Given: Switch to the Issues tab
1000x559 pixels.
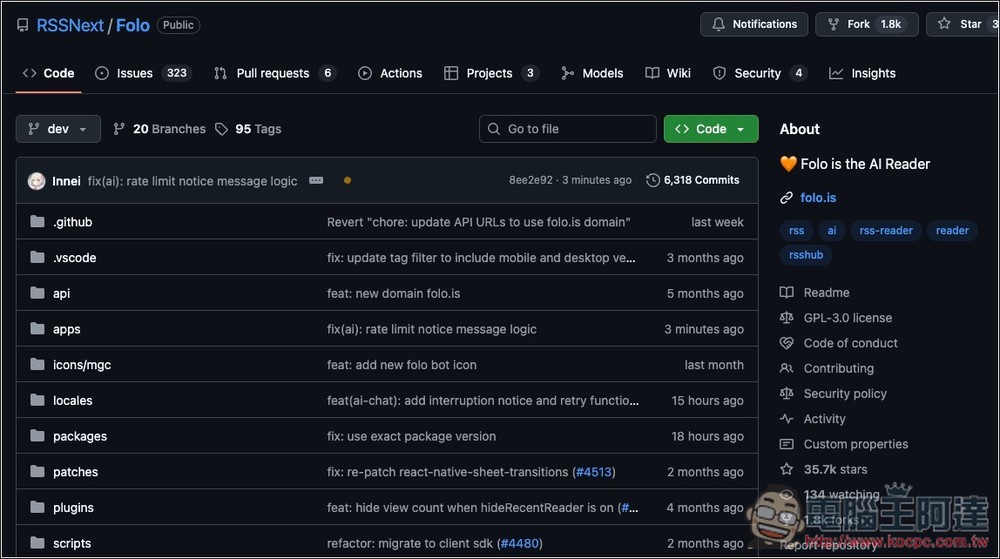Looking at the screenshot, I should pos(142,73).
